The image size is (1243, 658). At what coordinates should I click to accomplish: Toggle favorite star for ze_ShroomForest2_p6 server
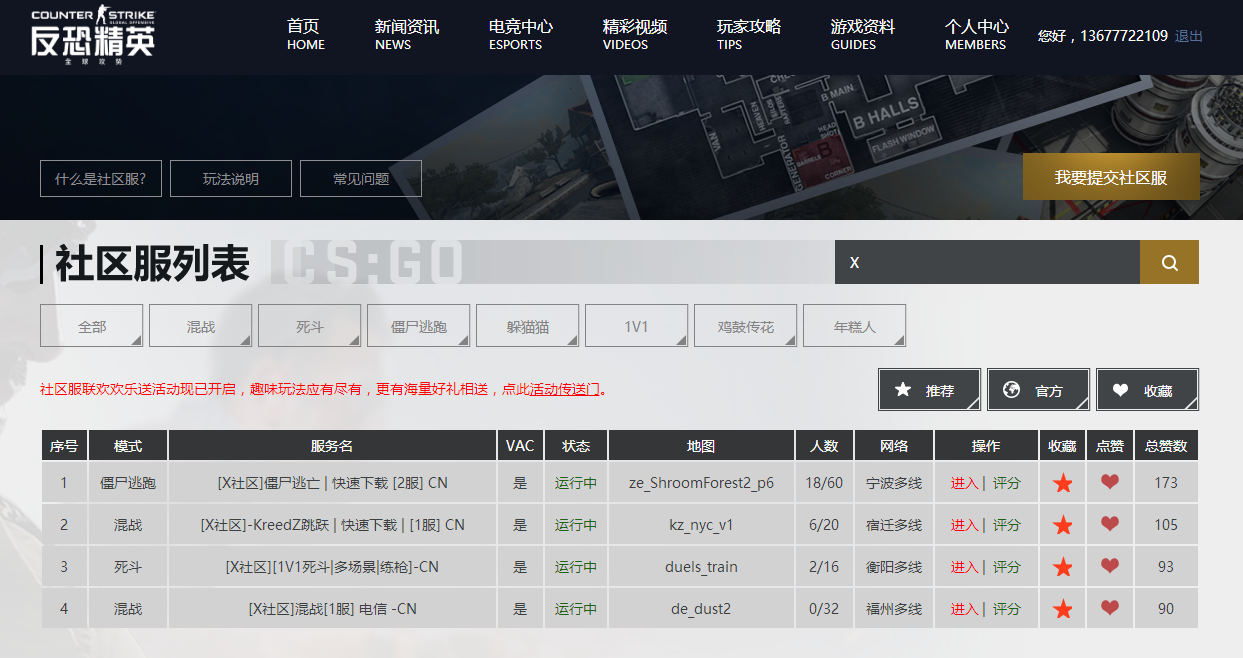pyautogui.click(x=1062, y=482)
